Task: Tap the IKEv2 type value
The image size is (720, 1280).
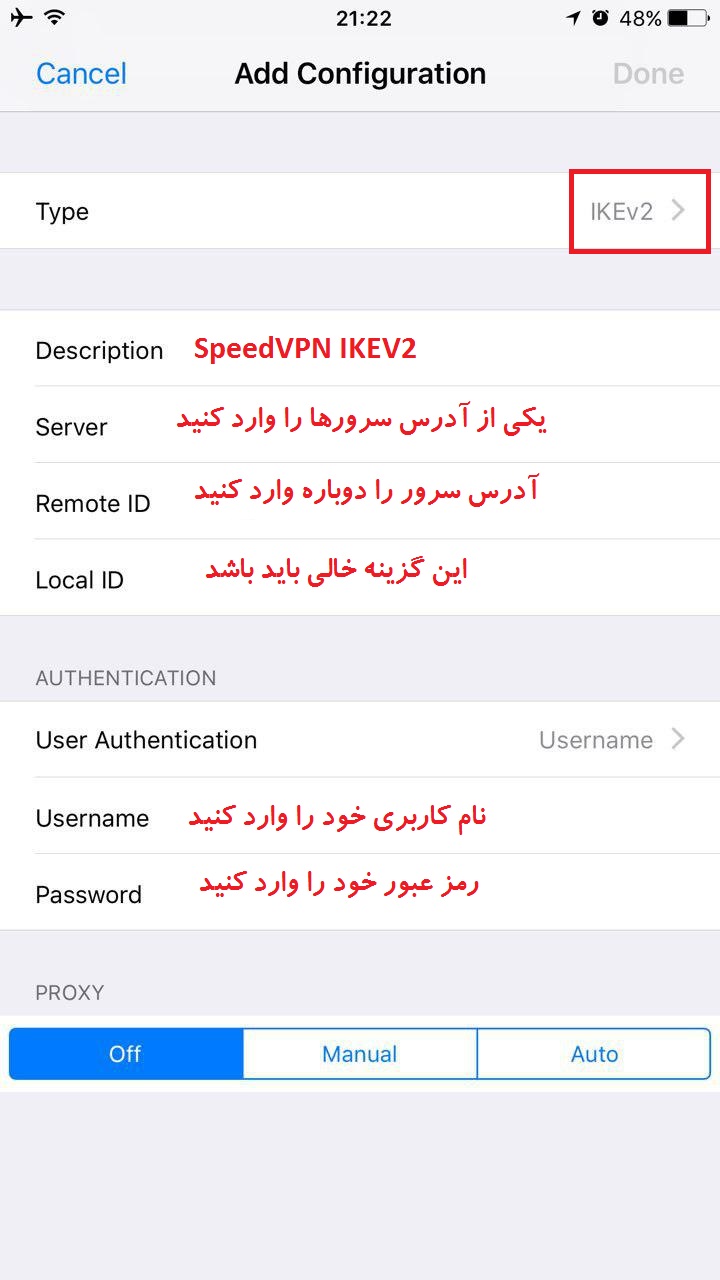Action: 621,212
